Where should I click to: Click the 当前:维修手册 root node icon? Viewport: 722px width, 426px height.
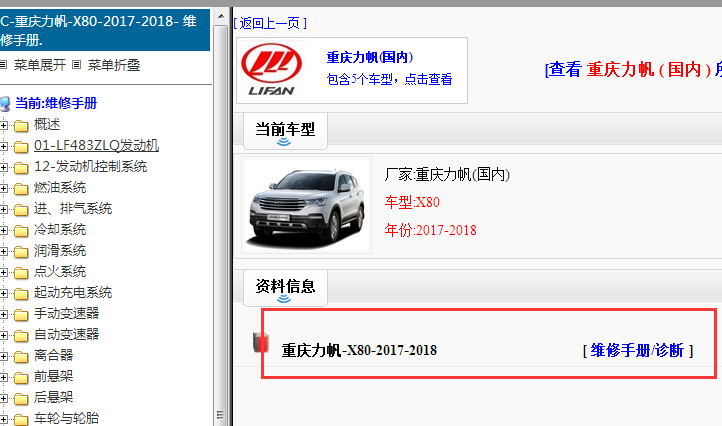(x=5, y=104)
